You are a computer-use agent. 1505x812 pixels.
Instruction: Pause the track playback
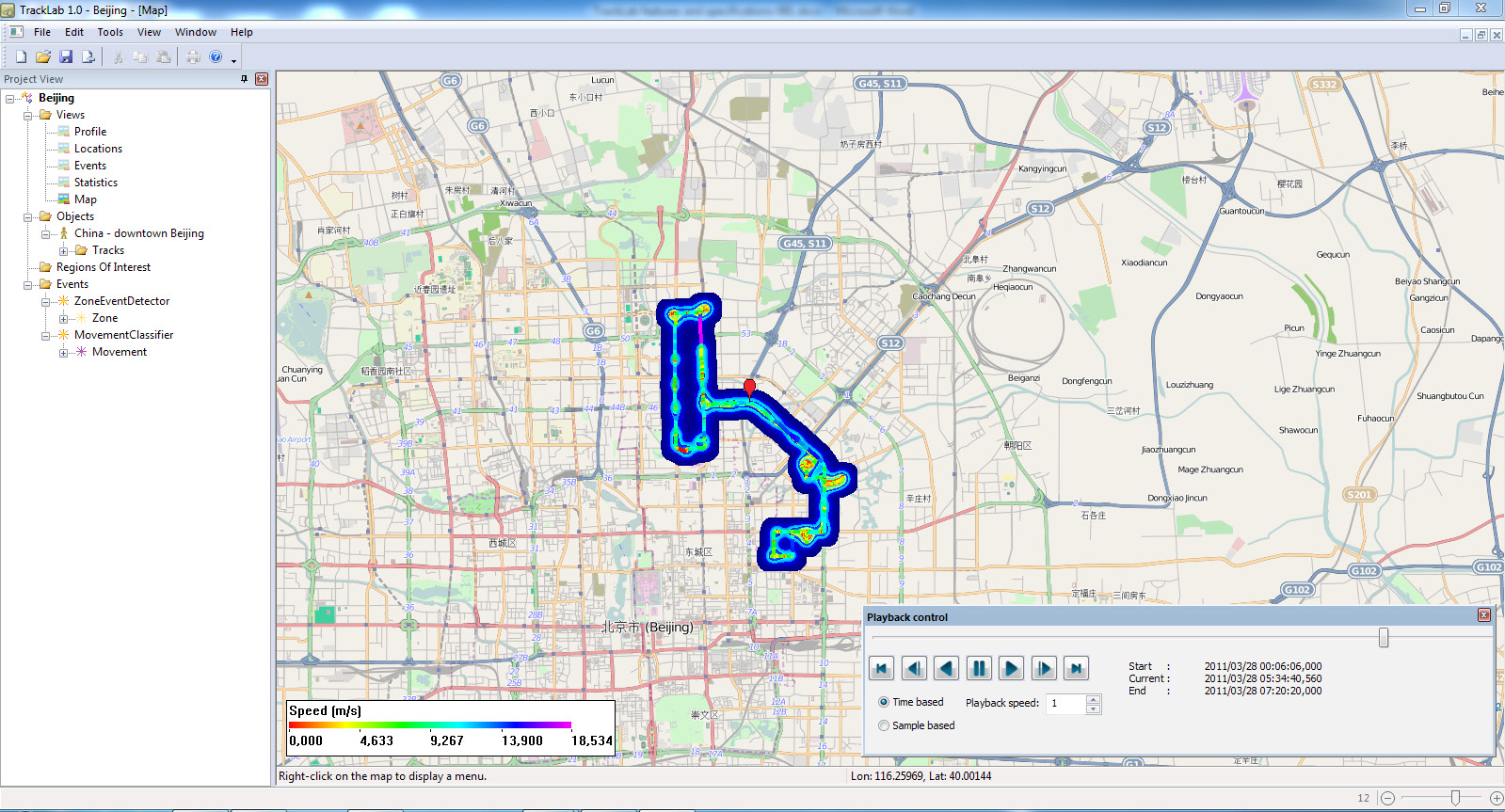click(x=979, y=669)
